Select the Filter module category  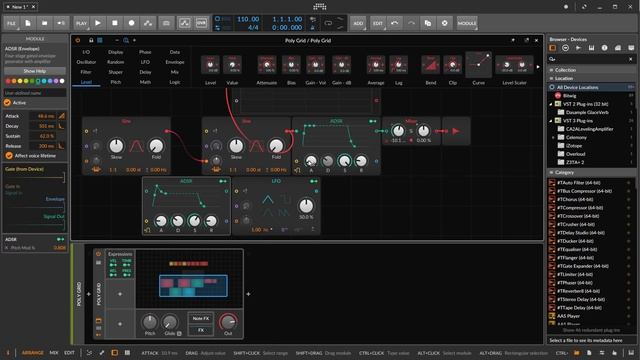[x=86, y=72]
